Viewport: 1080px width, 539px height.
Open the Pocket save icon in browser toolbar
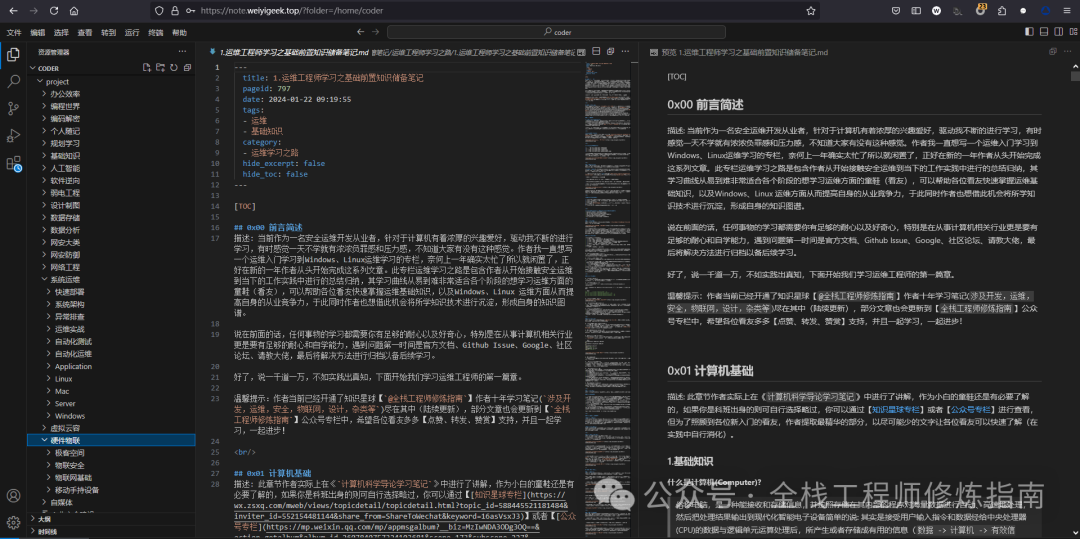point(896,10)
